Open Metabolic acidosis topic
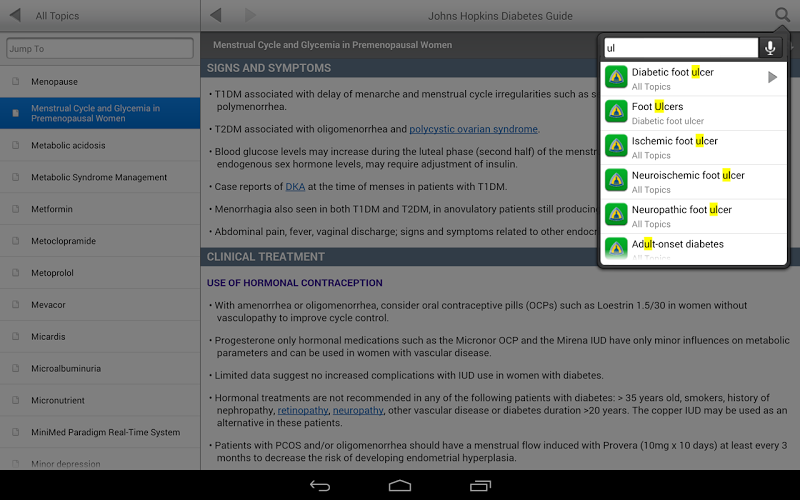Viewport: 800px width, 500px height. [100, 145]
